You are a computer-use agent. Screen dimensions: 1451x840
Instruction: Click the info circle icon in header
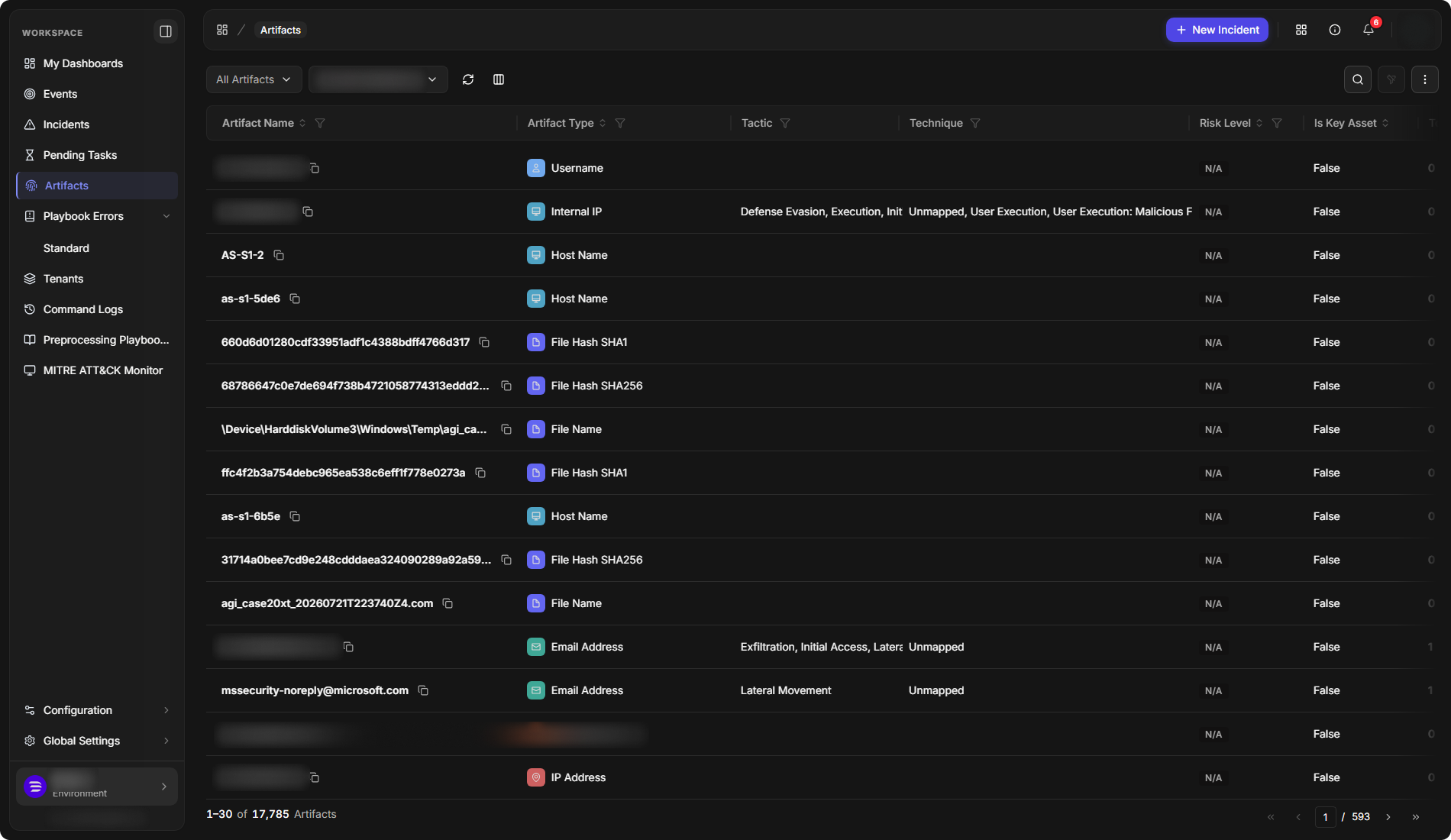coord(1335,30)
